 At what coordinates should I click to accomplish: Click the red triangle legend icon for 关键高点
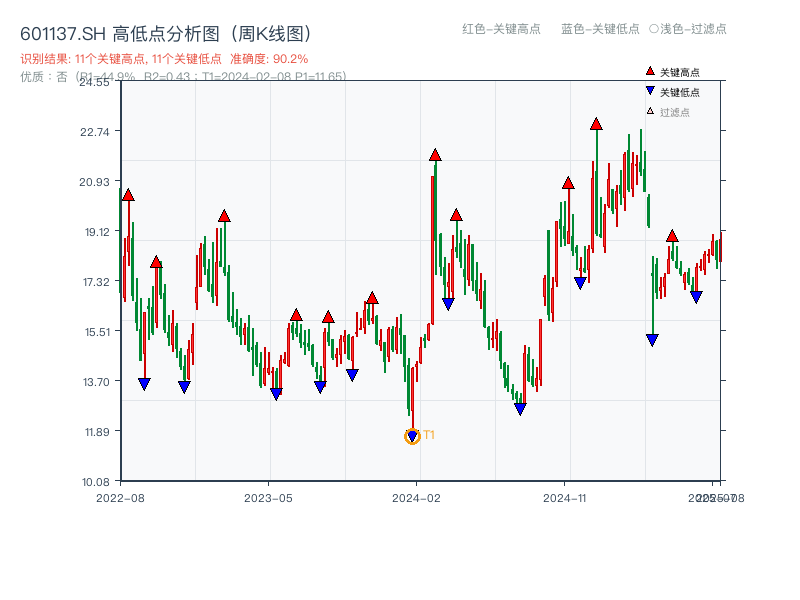[x=650, y=71]
